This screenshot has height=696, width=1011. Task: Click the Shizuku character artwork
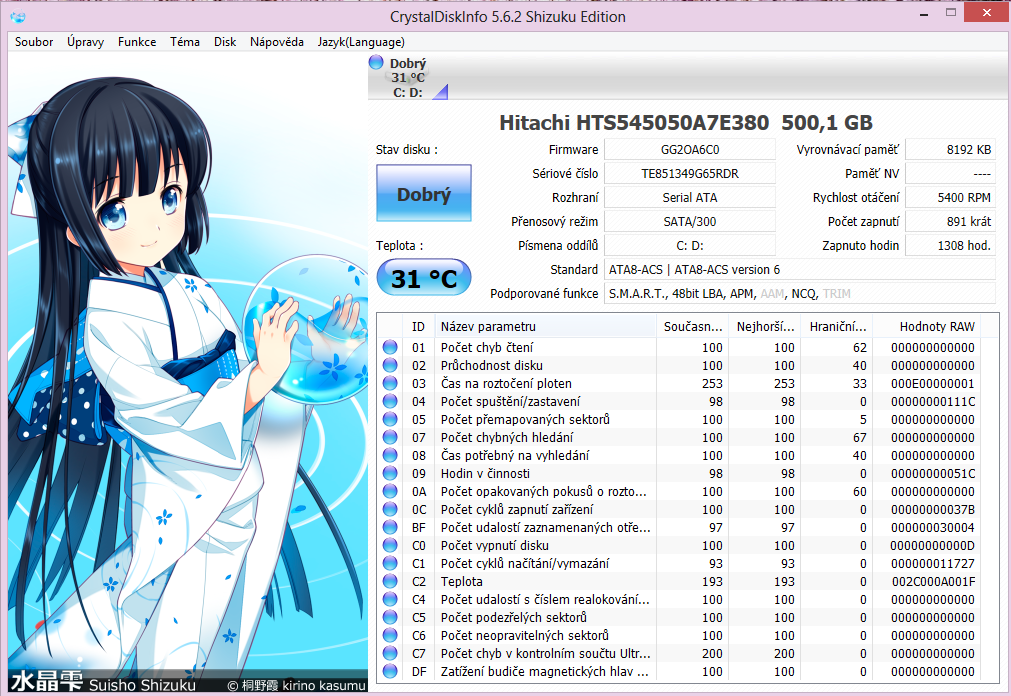pos(188,373)
